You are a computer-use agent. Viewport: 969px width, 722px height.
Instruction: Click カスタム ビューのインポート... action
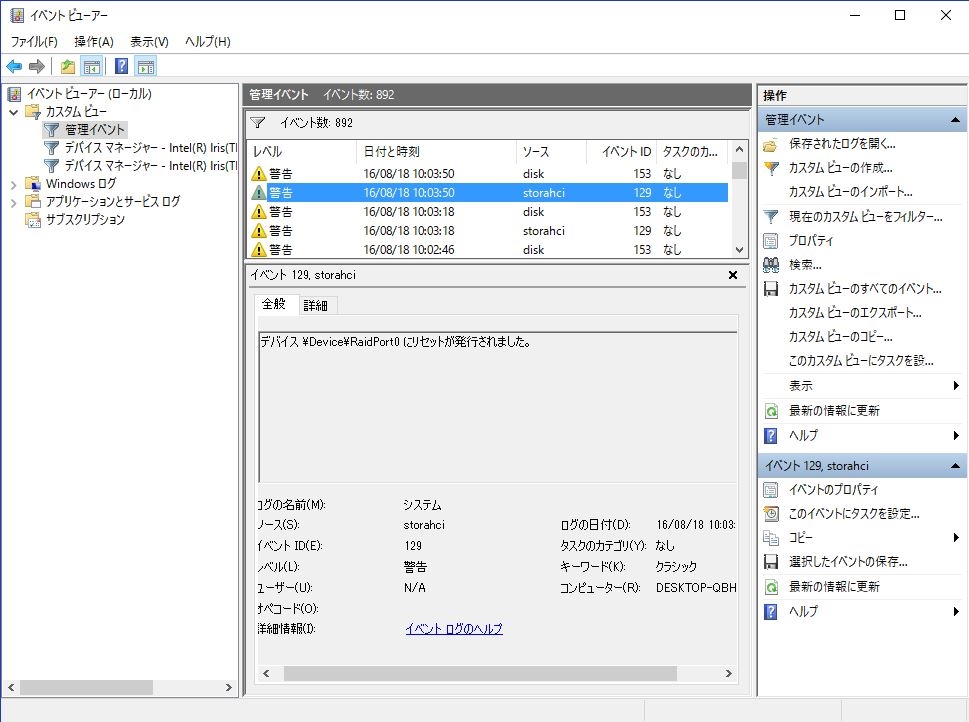coord(850,192)
